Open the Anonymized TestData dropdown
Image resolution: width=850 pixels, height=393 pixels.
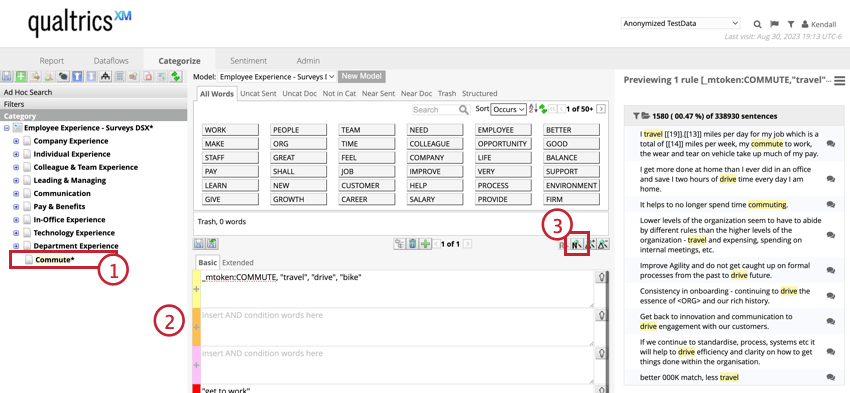680,23
